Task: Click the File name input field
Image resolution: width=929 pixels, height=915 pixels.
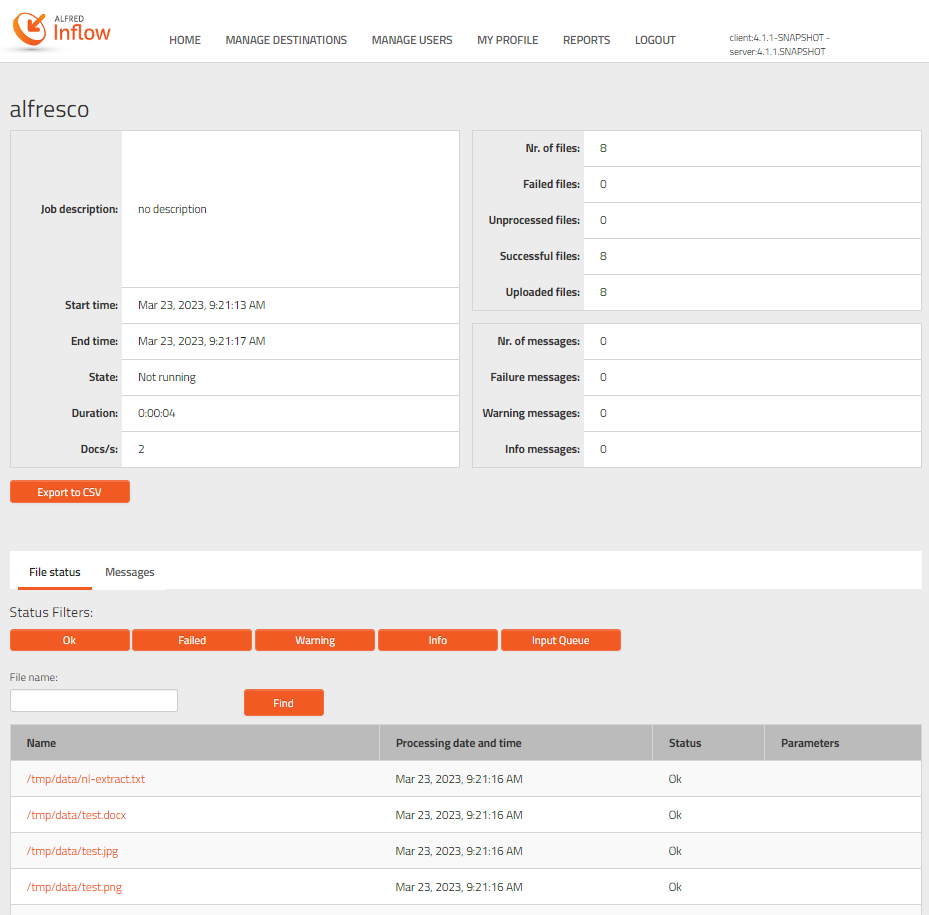Action: 94,701
